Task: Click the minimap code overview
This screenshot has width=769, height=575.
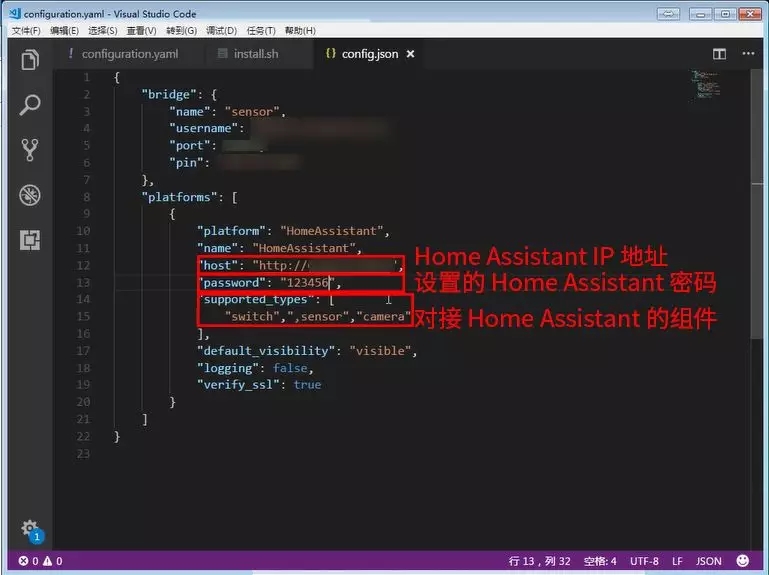Action: coord(705,84)
